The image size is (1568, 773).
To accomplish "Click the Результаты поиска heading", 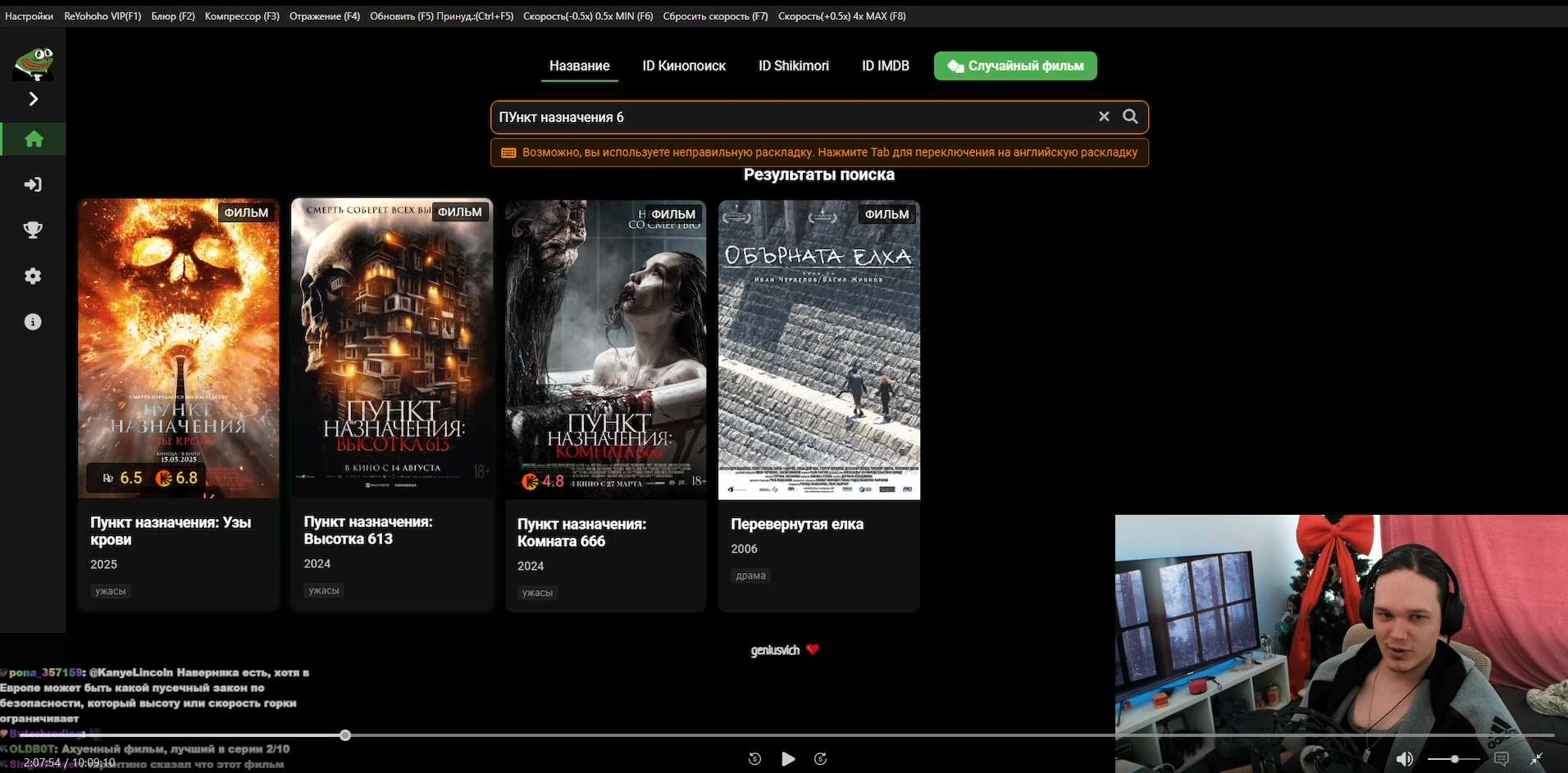I will coord(819,175).
